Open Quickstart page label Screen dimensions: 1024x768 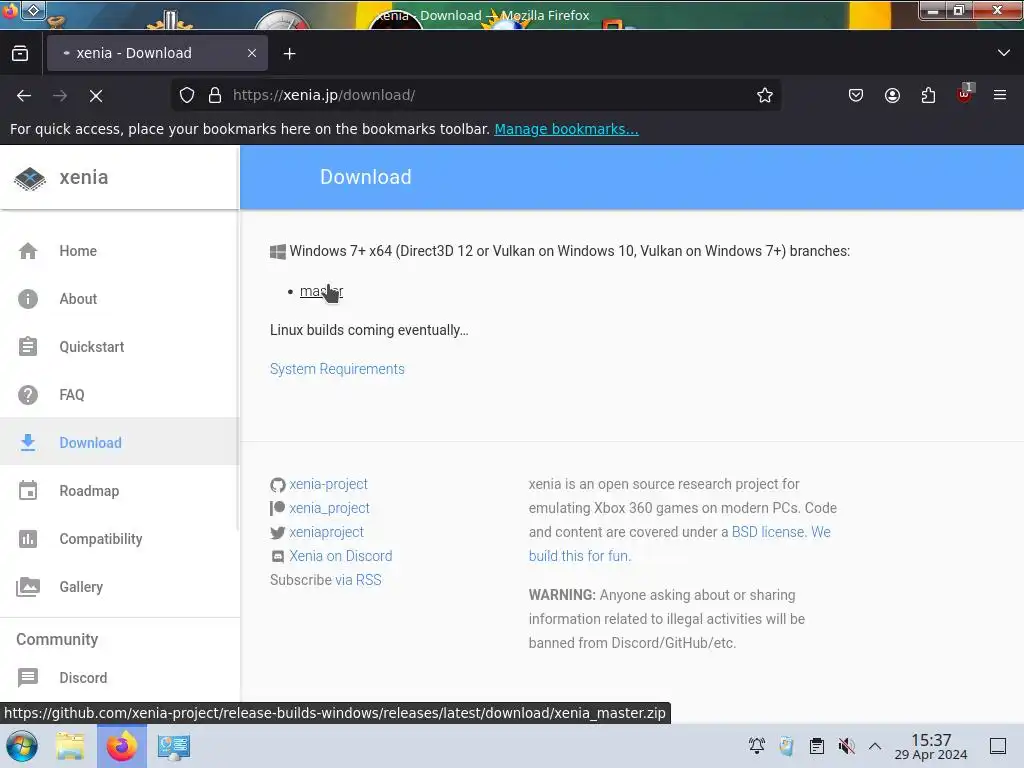(x=91, y=347)
